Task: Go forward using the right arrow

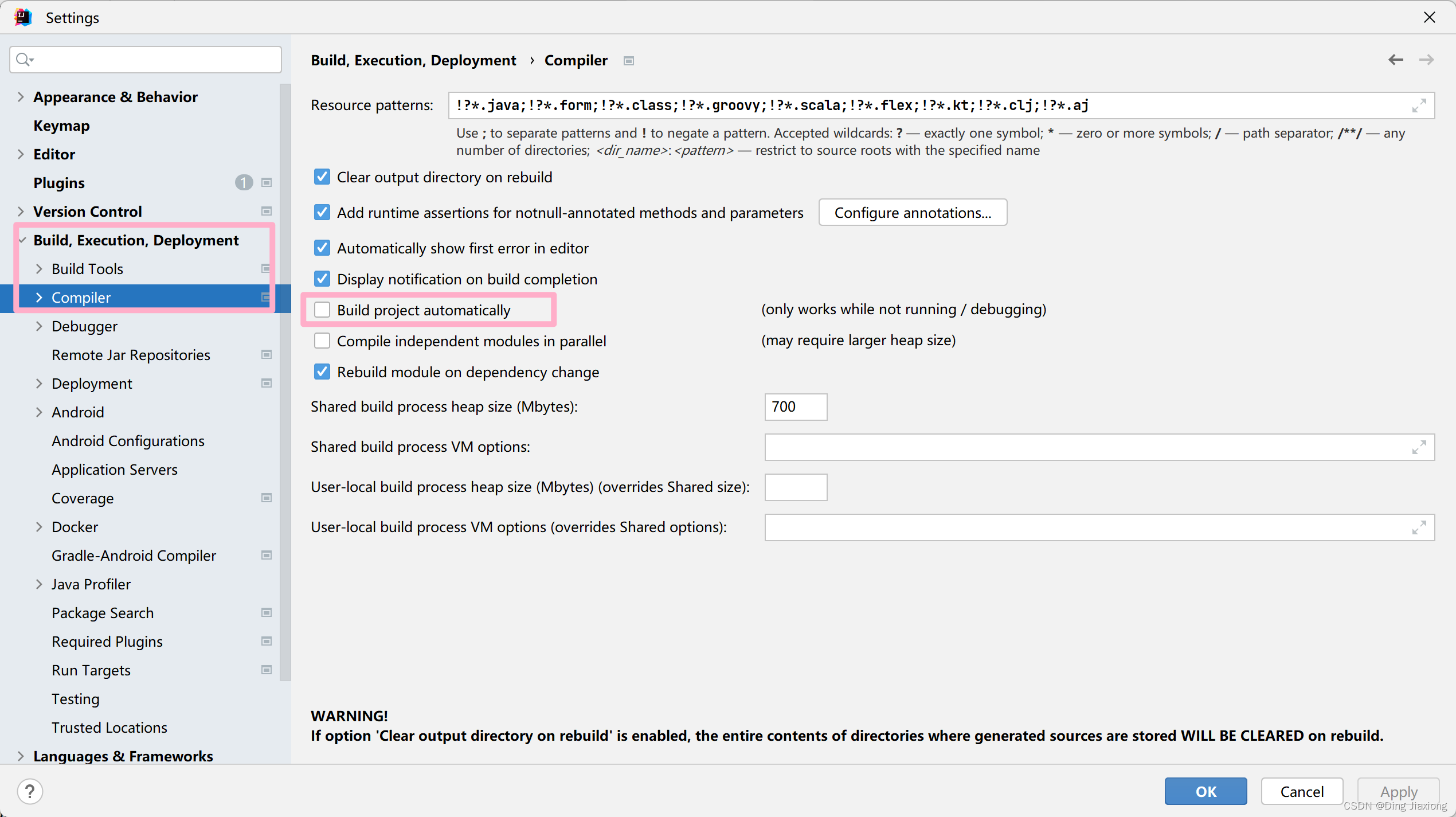Action: tap(1426, 60)
